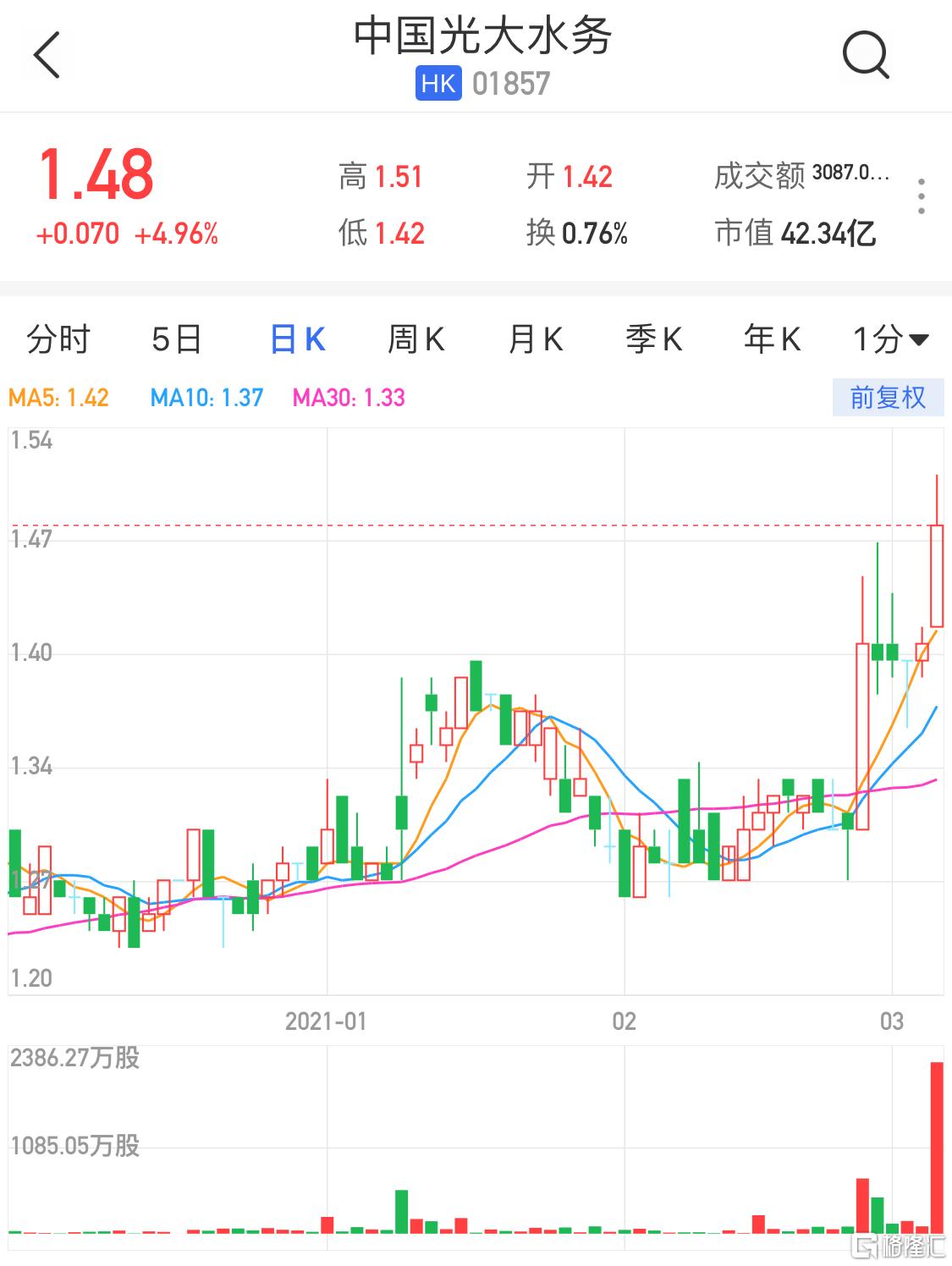The image size is (952, 1266).
Task: Click the 1085.05万股 volume label
Action: point(75,1146)
